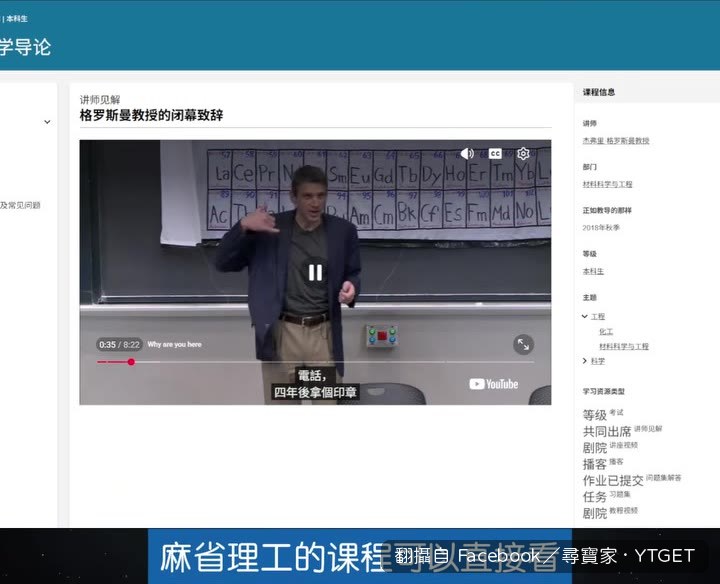Toggle closed captions CC button
Screen dimensions: 720x584
point(495,153)
